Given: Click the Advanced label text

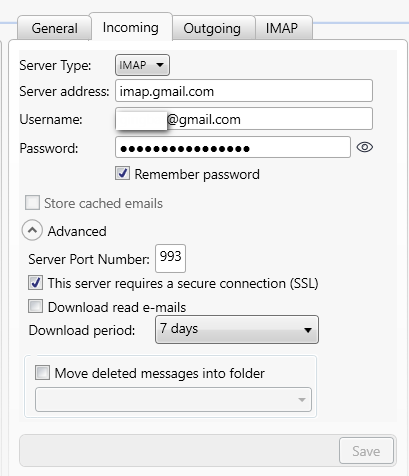Looking at the screenshot, I should point(77,231).
